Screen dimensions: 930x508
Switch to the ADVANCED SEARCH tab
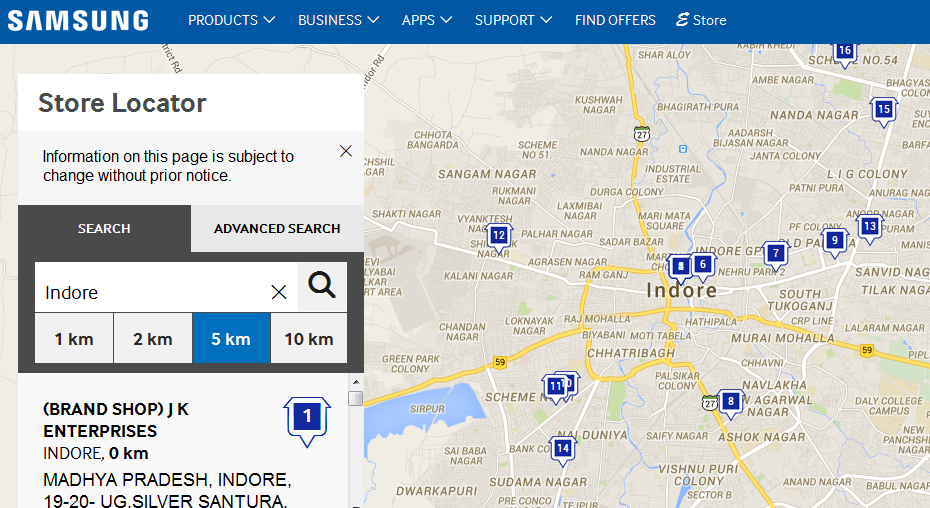click(277, 228)
